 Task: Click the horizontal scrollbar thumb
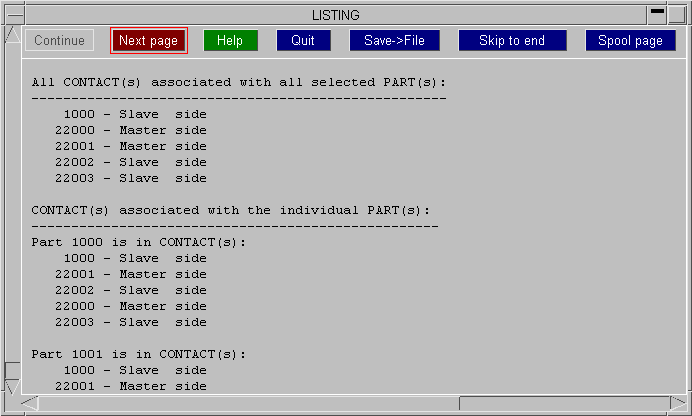point(564,403)
